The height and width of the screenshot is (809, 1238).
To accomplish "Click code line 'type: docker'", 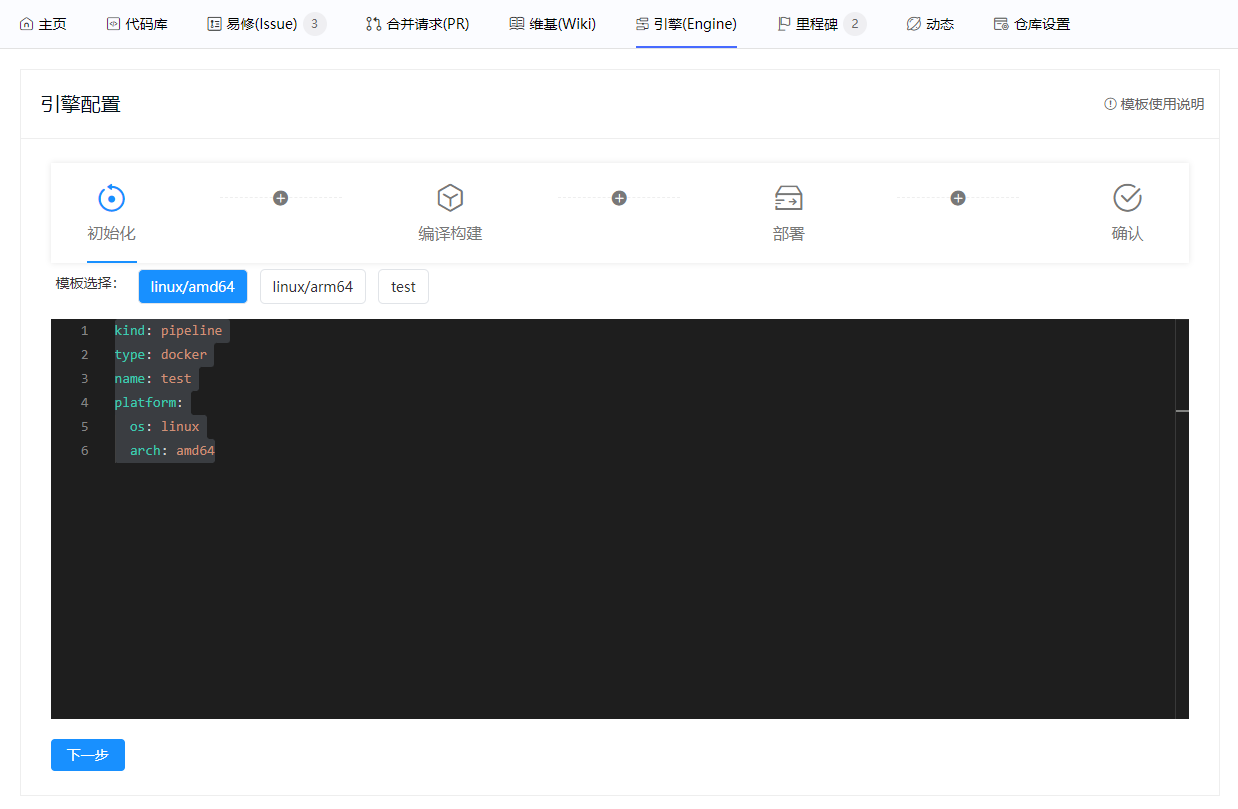I will click(161, 355).
